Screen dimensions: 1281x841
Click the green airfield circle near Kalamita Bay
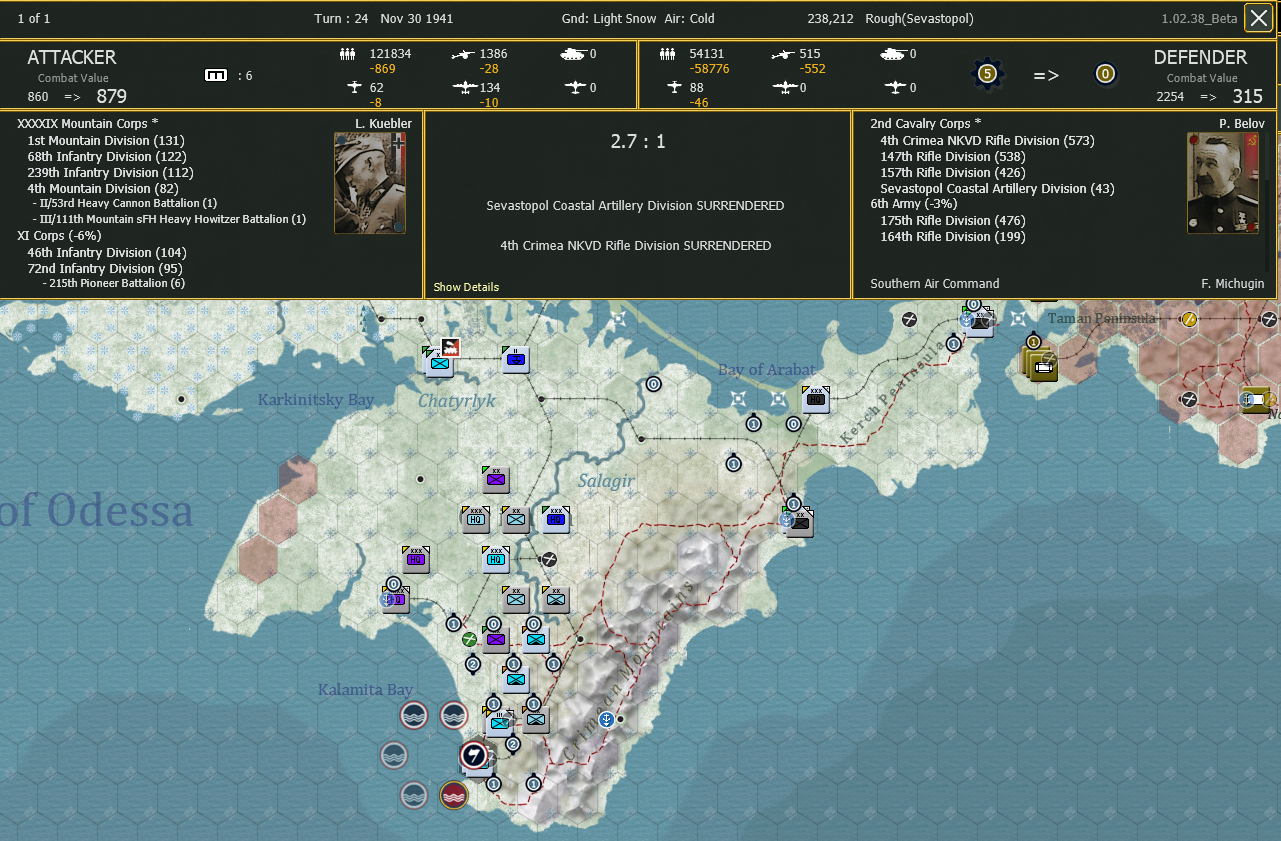coord(469,639)
